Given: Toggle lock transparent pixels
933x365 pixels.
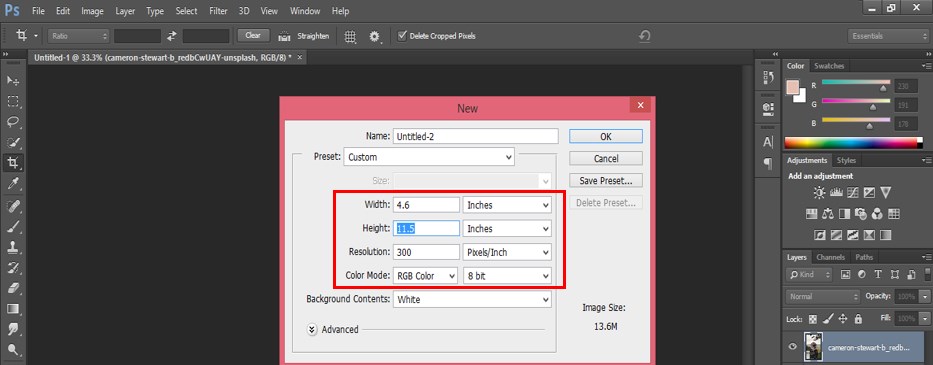Looking at the screenshot, I should (813, 319).
